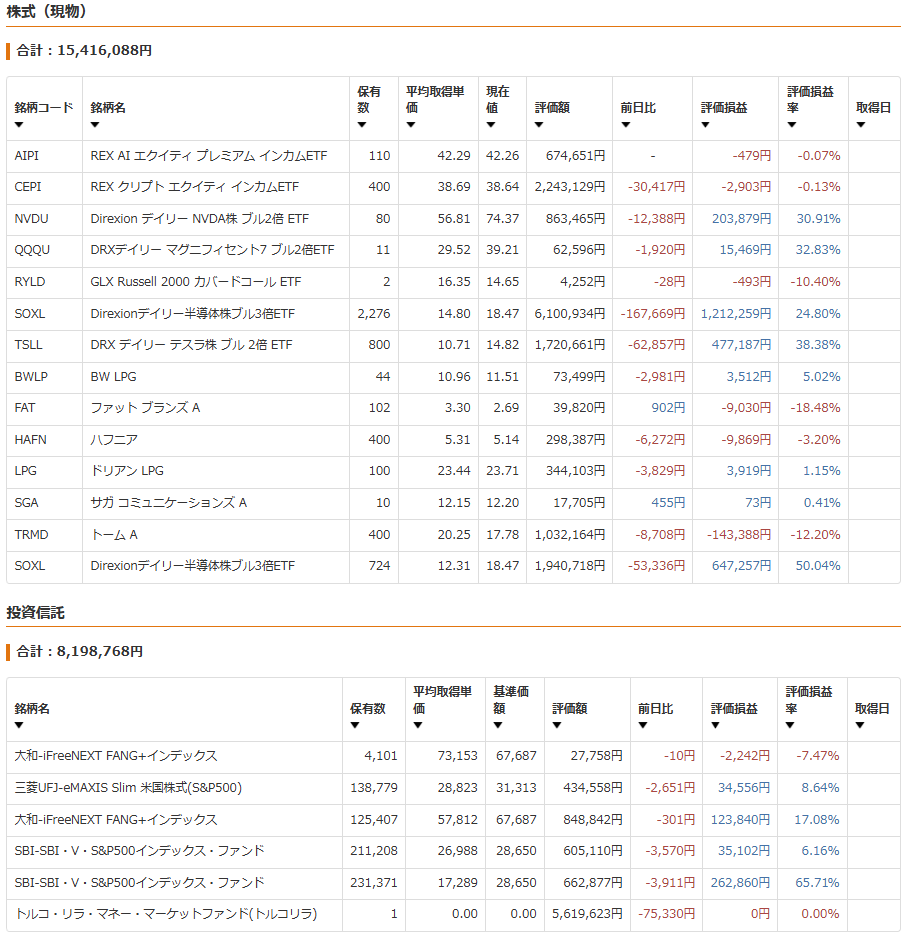Click the 262,860円 profit cell
This screenshot has height=936, width=905.
point(740,882)
